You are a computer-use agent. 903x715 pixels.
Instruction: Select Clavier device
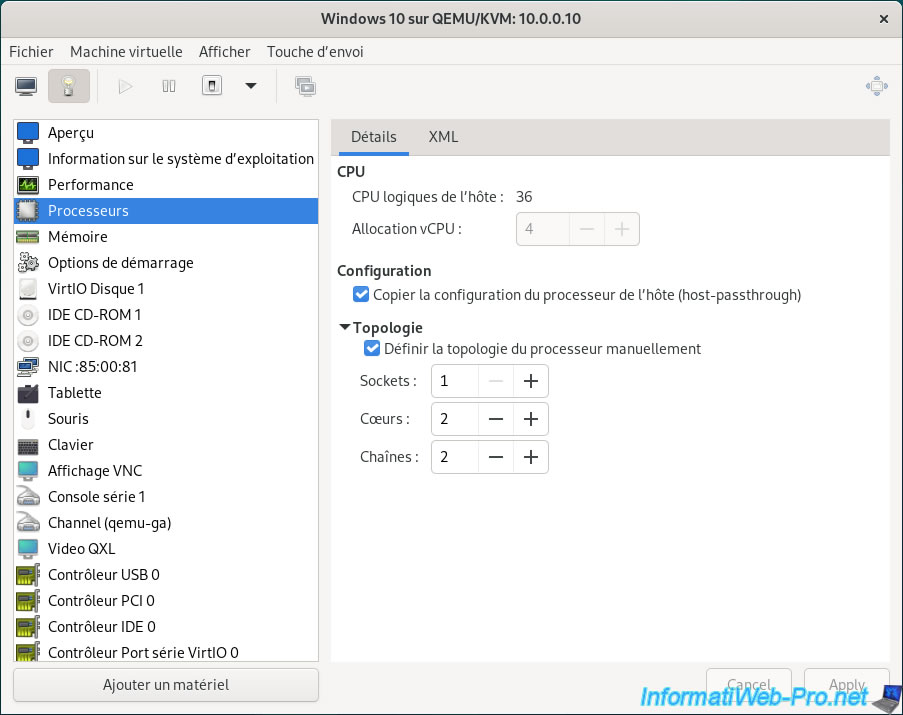tap(166, 445)
